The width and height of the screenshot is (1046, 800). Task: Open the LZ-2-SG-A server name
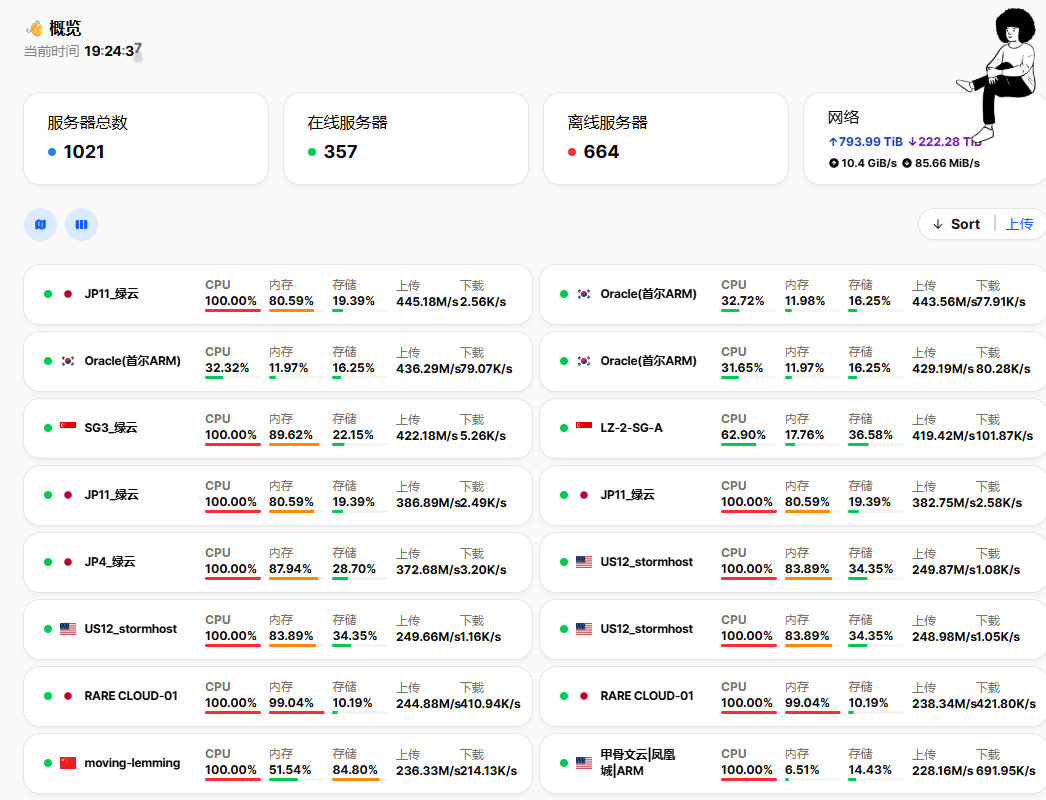(x=631, y=428)
